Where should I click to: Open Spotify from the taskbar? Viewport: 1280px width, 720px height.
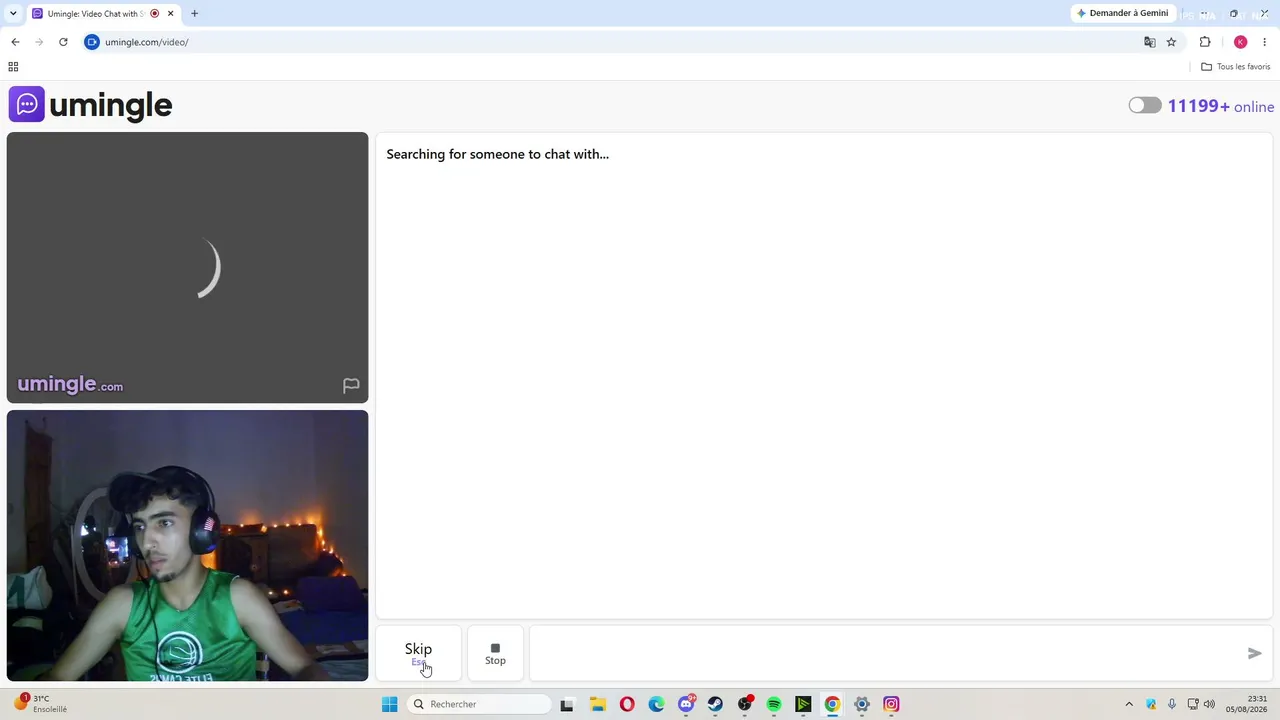pyautogui.click(x=774, y=704)
